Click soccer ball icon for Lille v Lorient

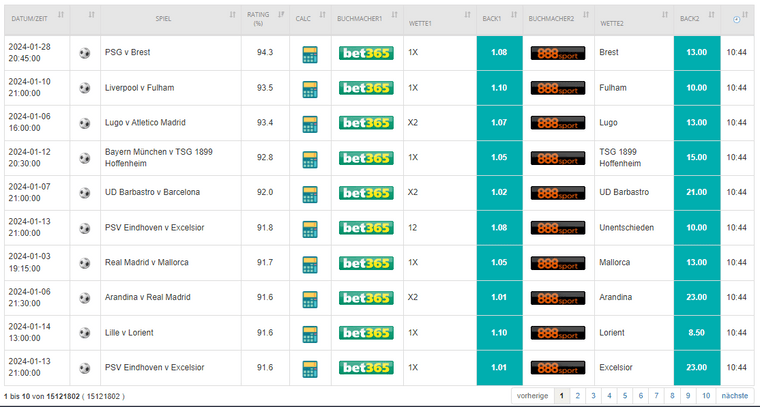coord(85,333)
